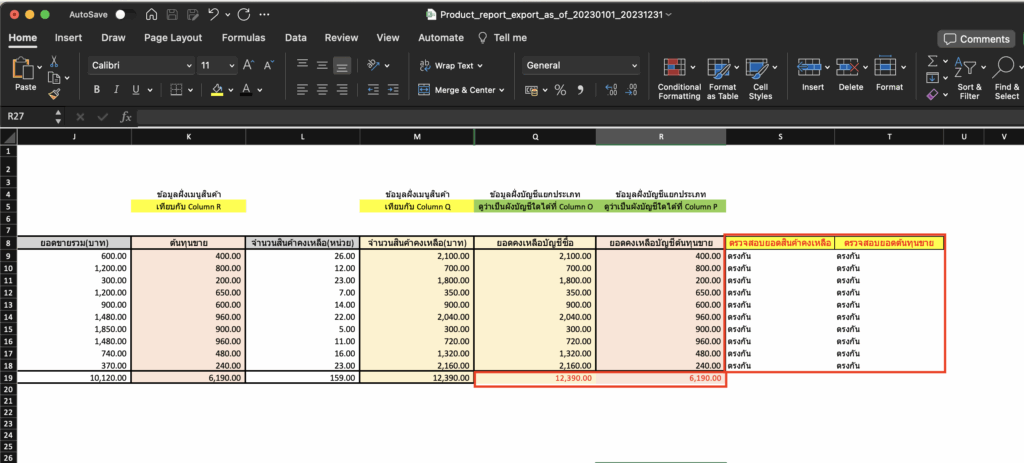The width and height of the screenshot is (1024, 463).
Task: Open the Page Layout tab
Action: pyautogui.click(x=172, y=38)
